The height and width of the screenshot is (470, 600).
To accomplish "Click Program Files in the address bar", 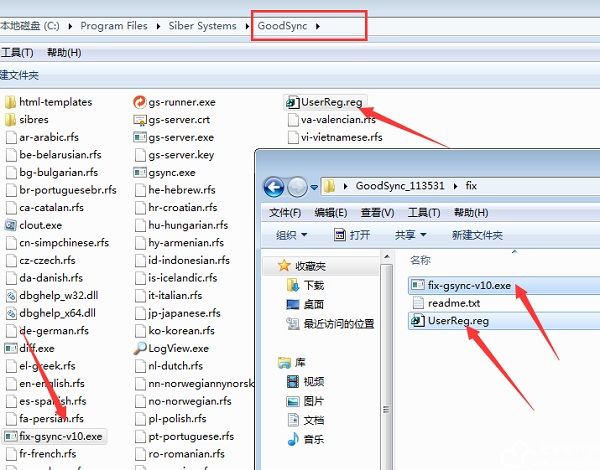I will pos(114,26).
